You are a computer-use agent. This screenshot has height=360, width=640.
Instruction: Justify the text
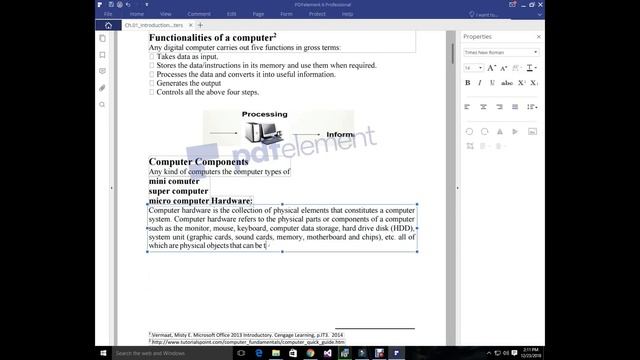[x=515, y=107]
